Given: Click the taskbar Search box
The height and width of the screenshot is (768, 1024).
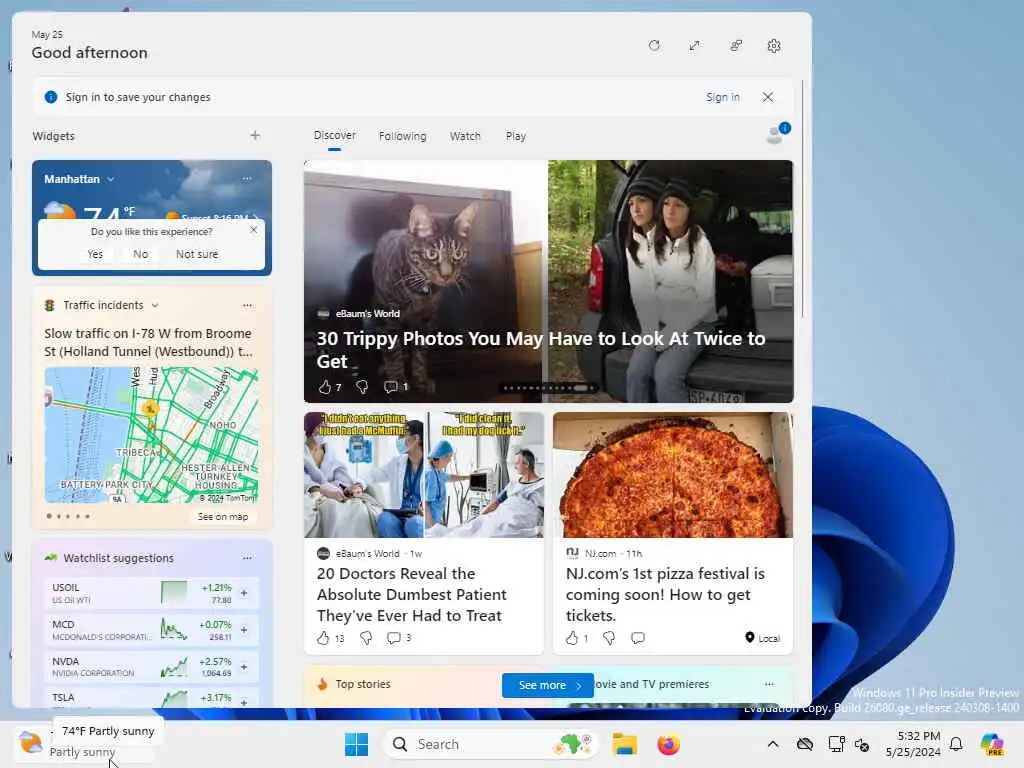Looking at the screenshot, I should [491, 744].
